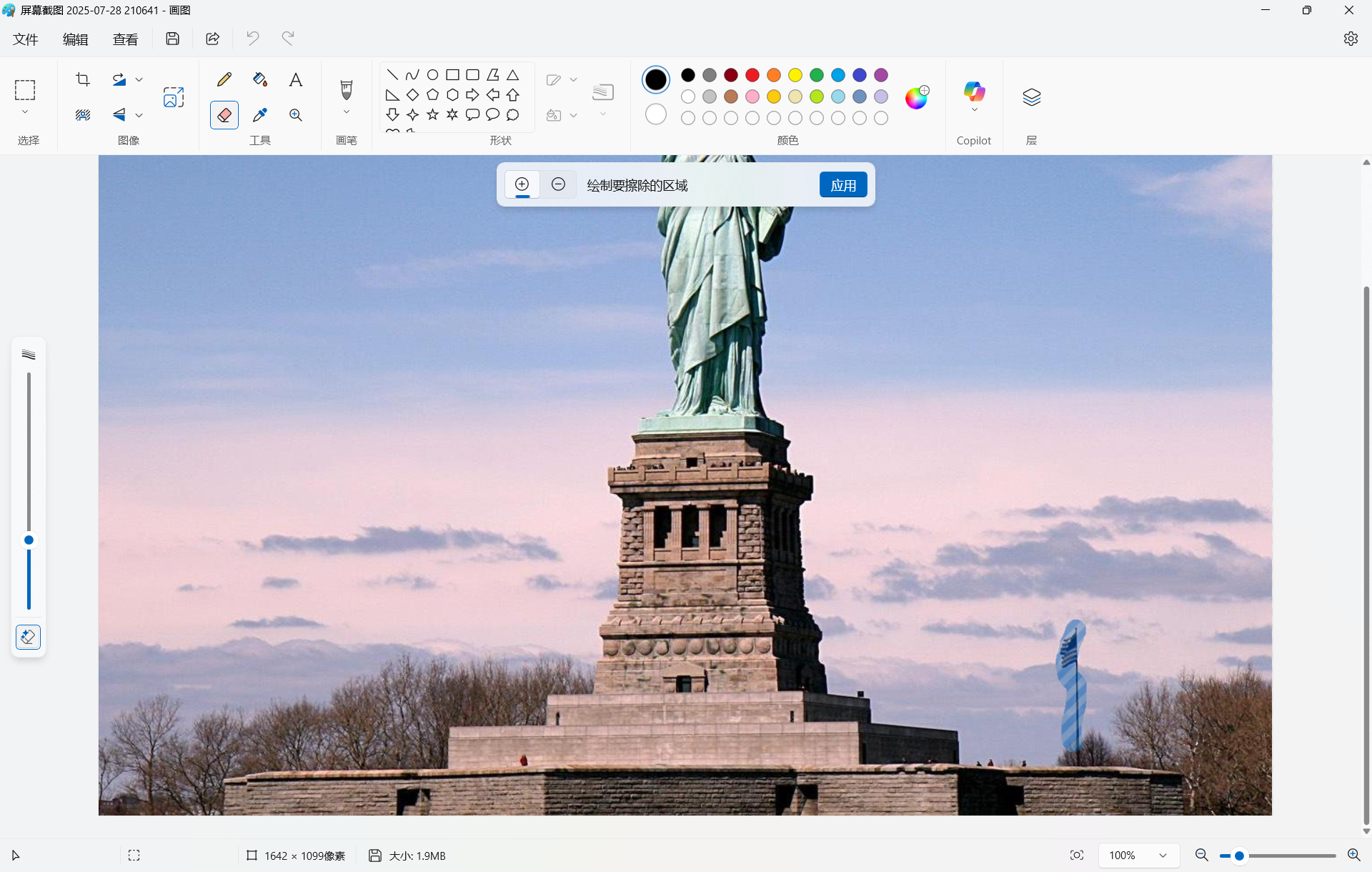The width and height of the screenshot is (1372, 872).
Task: Pick the purple color swatch
Action: coord(881,75)
